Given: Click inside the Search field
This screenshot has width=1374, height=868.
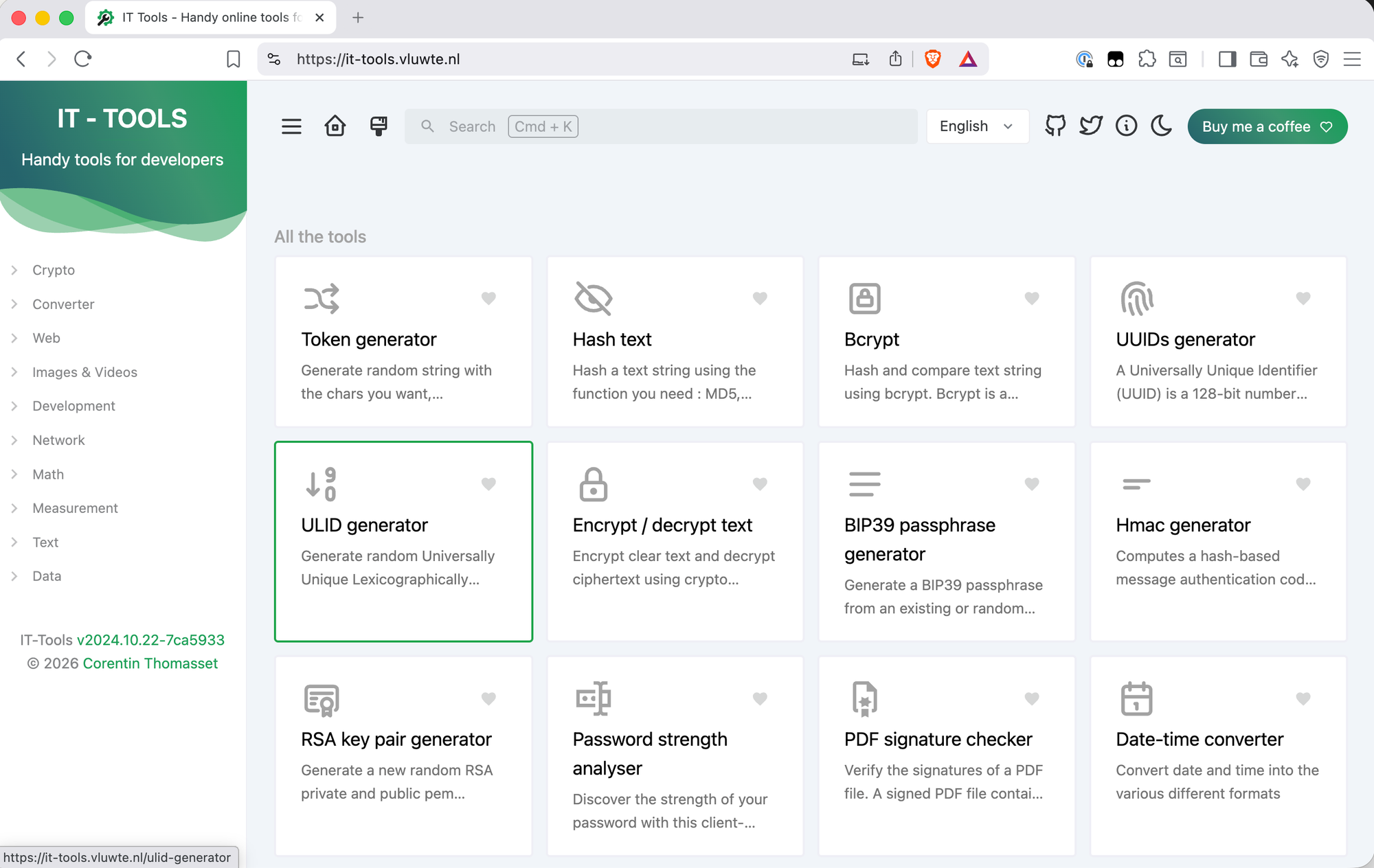Looking at the screenshot, I should click(660, 126).
